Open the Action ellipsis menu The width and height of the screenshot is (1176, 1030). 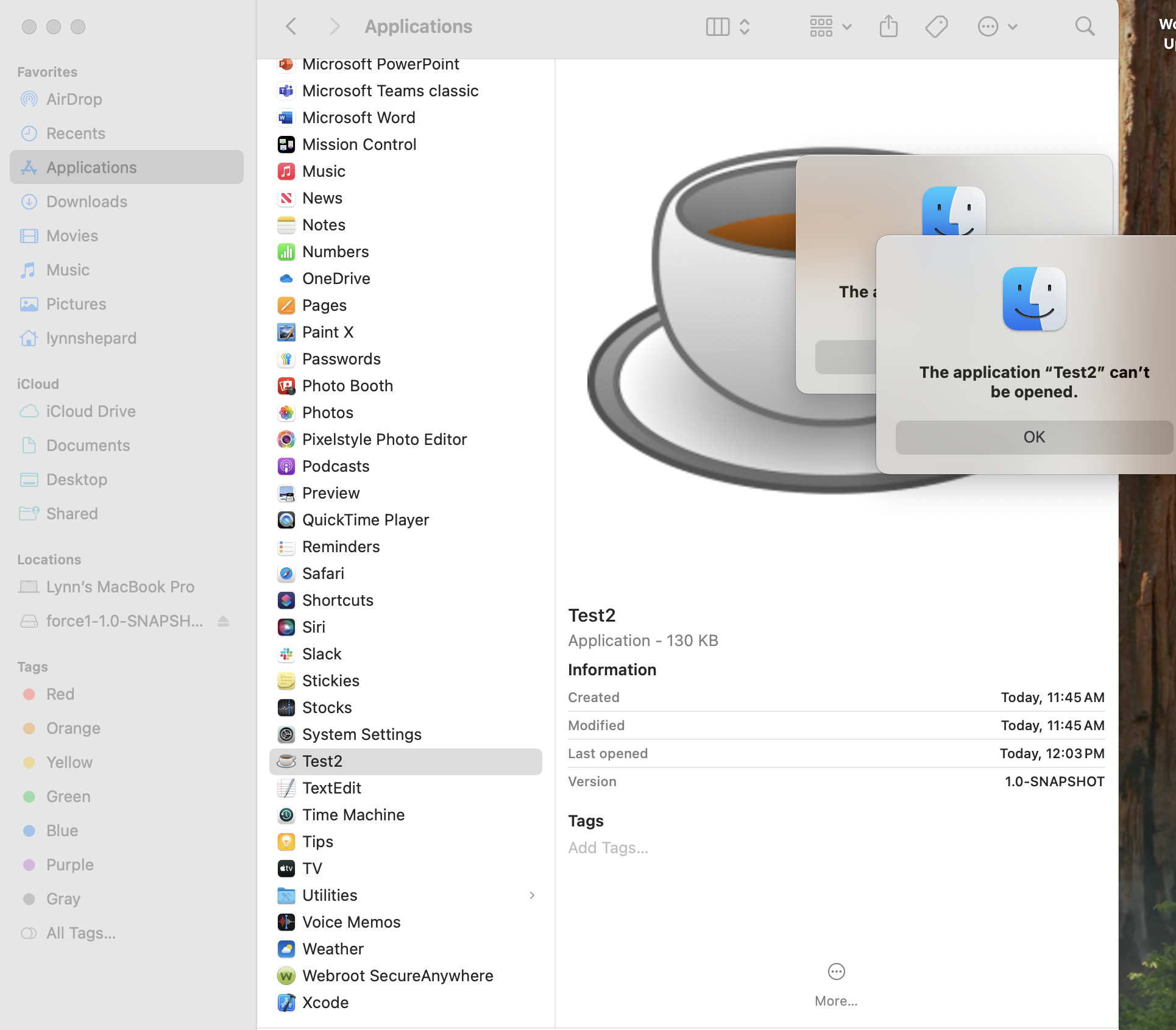(997, 26)
